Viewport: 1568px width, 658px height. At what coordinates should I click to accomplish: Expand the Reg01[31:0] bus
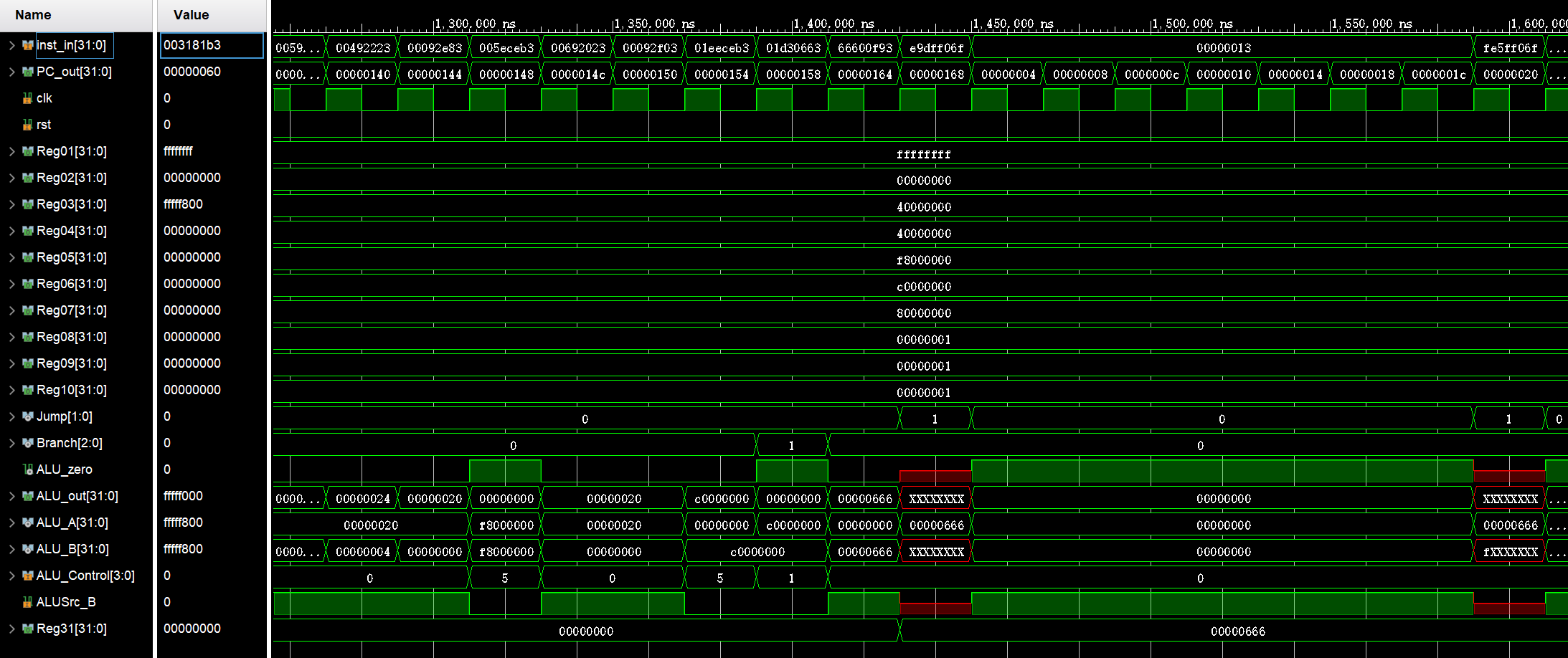(11, 151)
